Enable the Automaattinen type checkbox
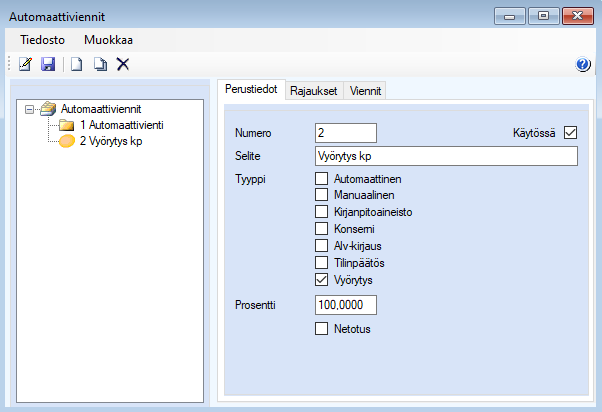 [321, 179]
